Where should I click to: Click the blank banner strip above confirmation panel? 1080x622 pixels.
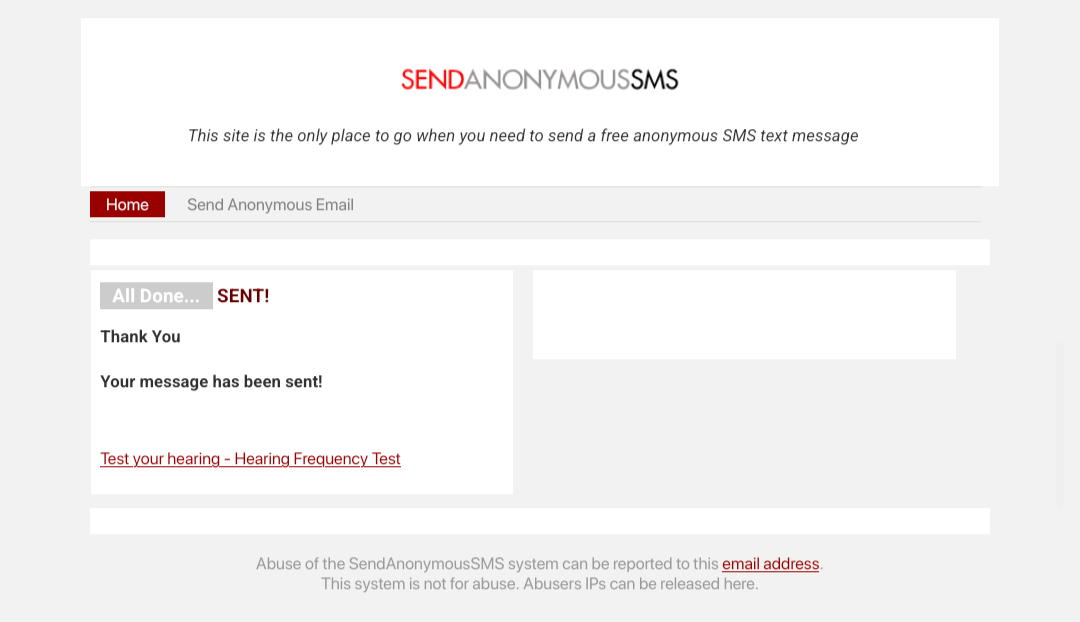point(540,252)
